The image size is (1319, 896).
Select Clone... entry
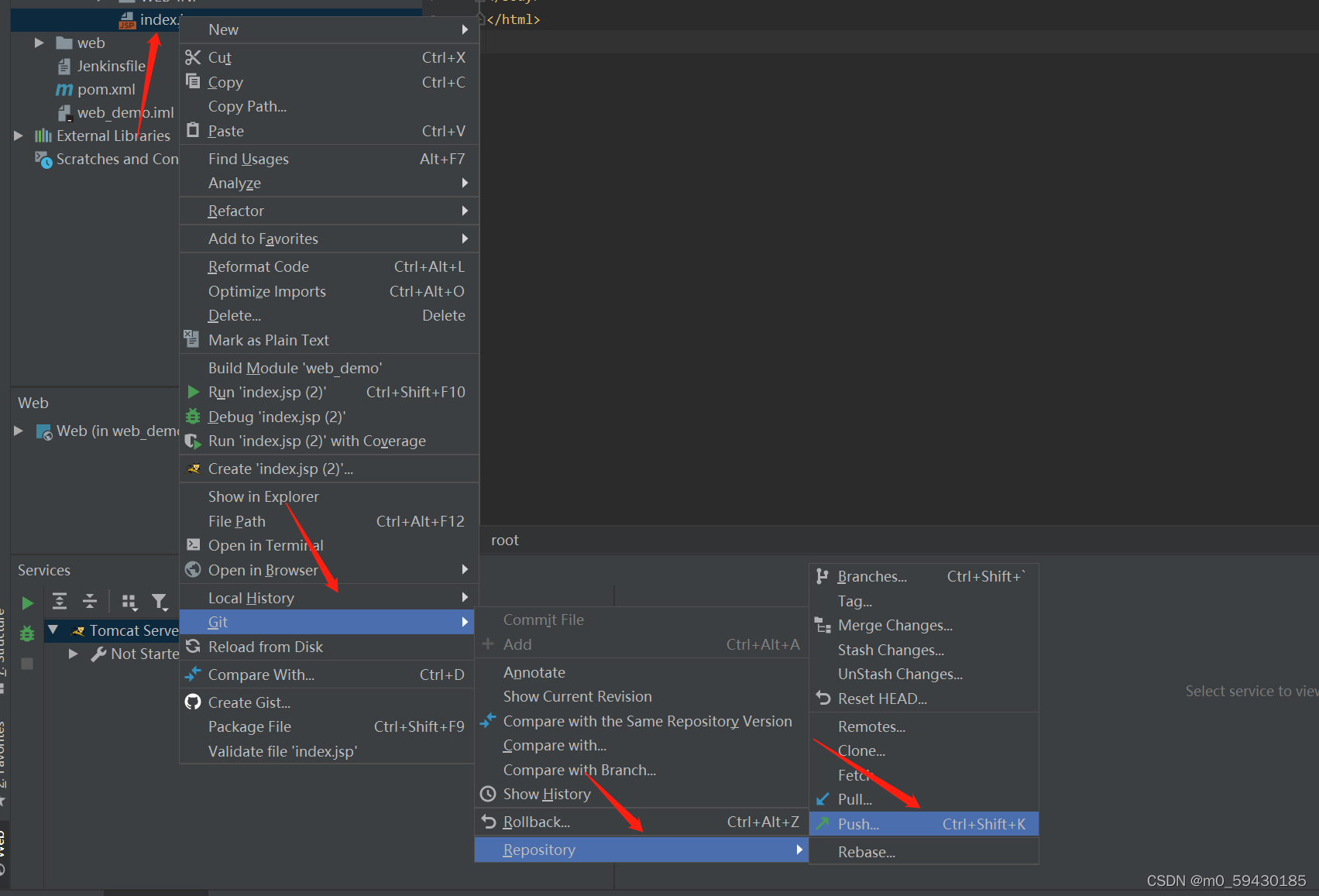[x=923, y=750]
